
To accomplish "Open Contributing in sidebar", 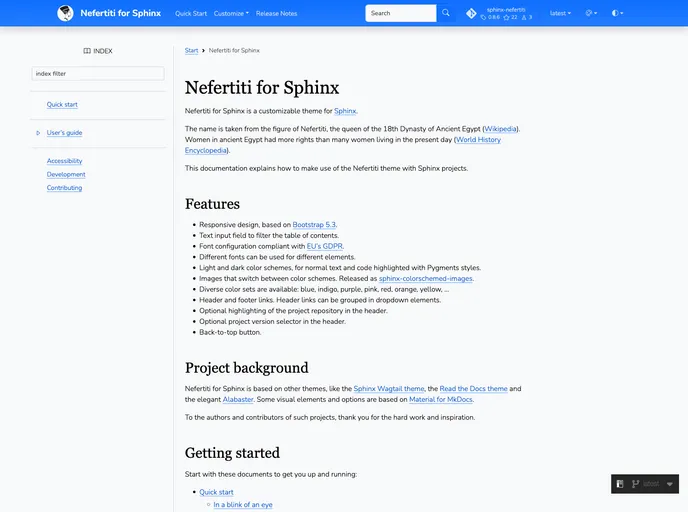I will click(64, 188).
